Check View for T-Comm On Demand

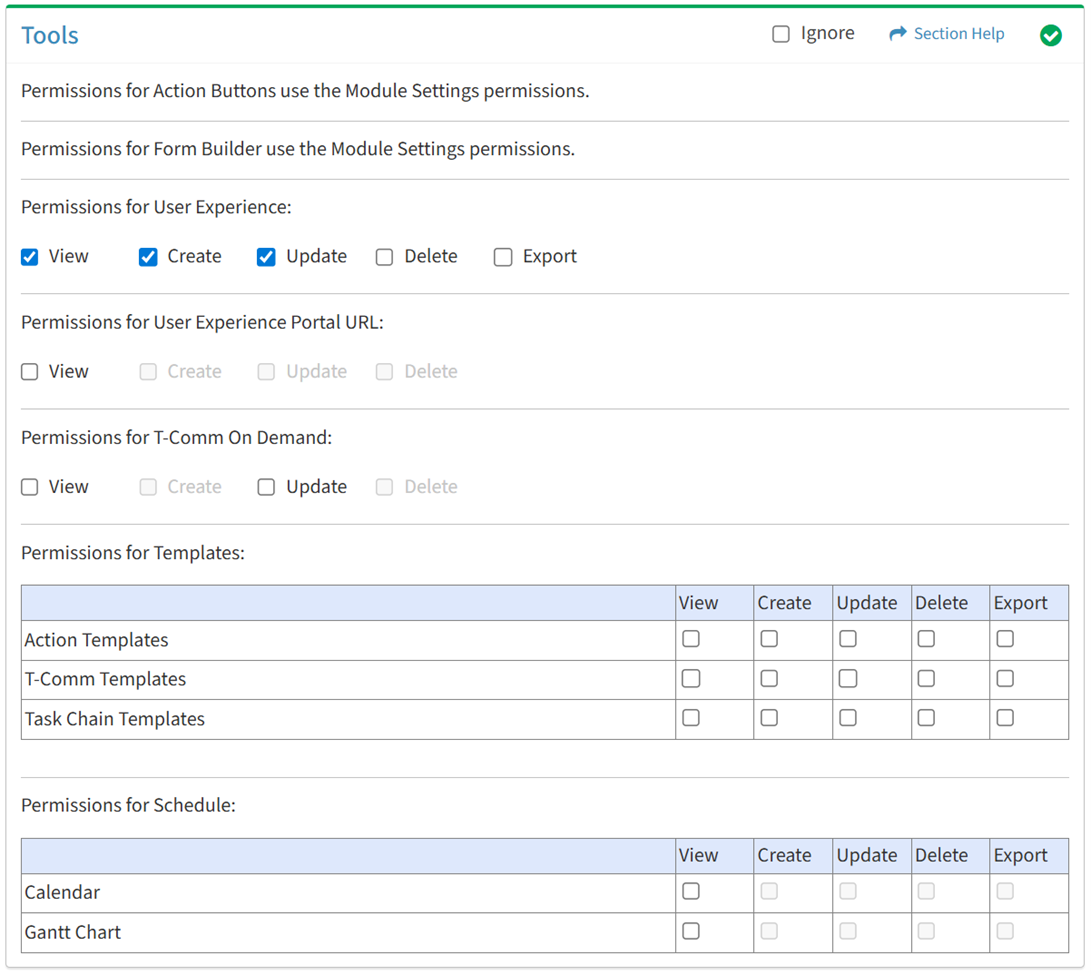pos(30,487)
